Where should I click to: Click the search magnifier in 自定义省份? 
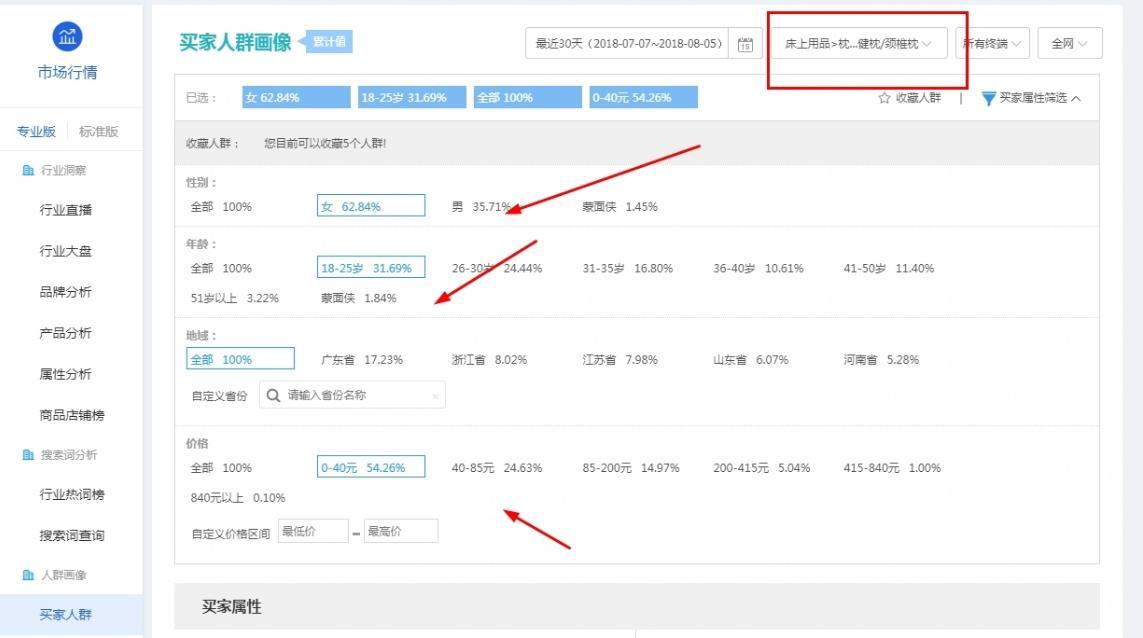[x=273, y=395]
